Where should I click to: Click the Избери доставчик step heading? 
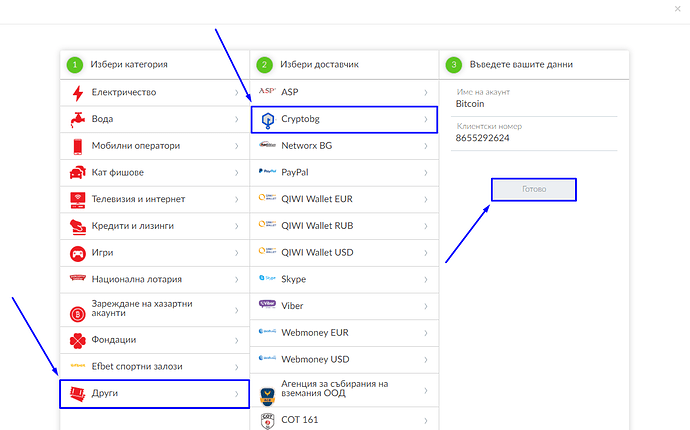pyautogui.click(x=319, y=64)
